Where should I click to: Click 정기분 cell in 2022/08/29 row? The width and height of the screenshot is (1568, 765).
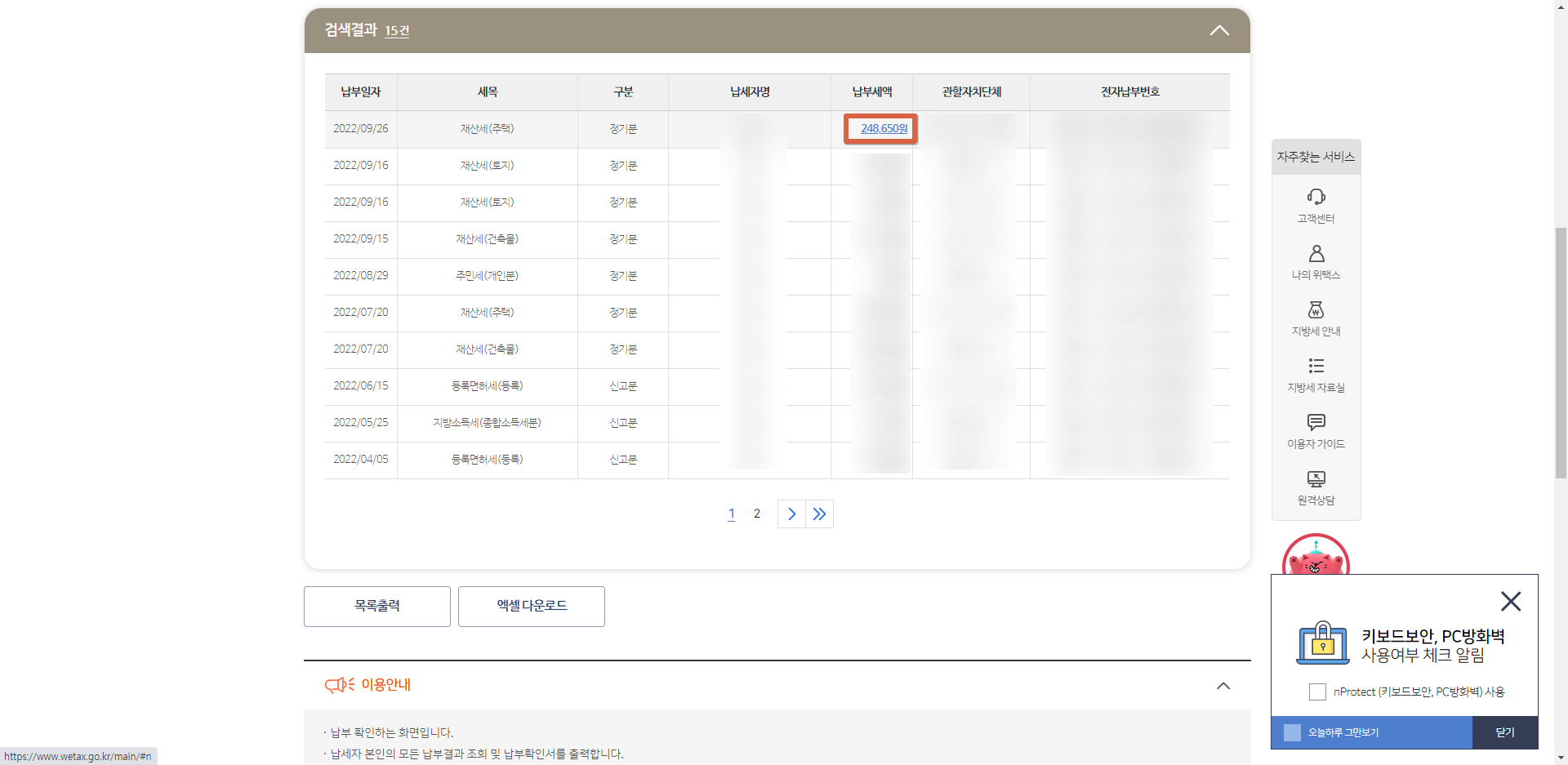point(623,276)
